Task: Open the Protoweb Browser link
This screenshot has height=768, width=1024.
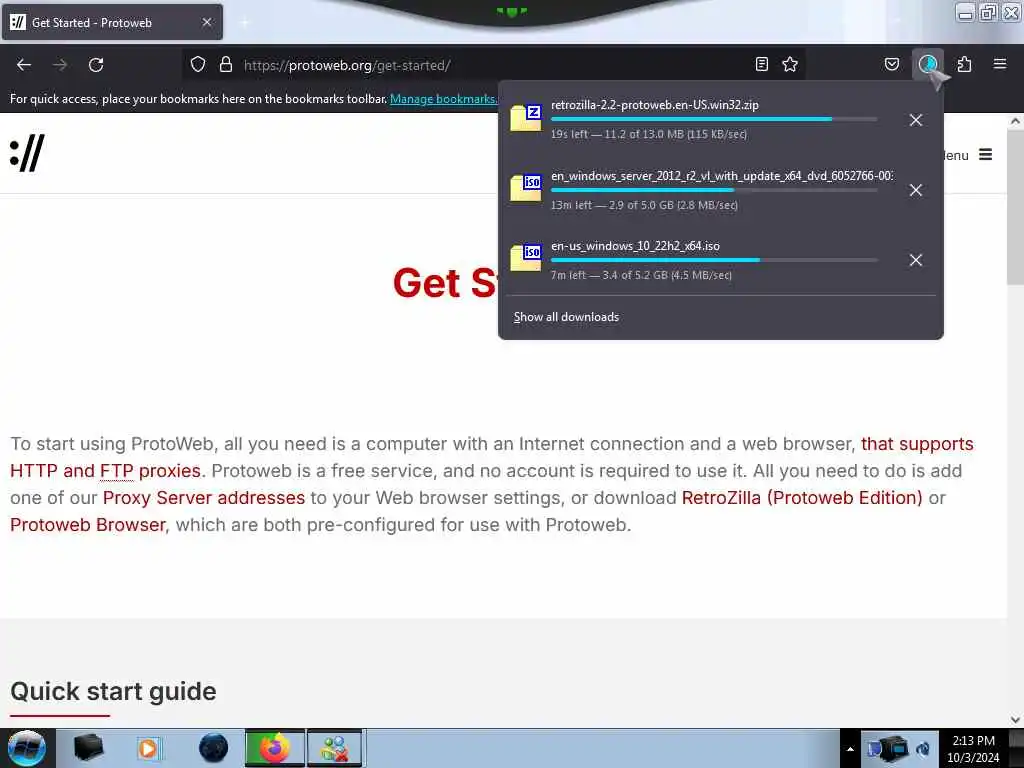Action: tap(88, 525)
